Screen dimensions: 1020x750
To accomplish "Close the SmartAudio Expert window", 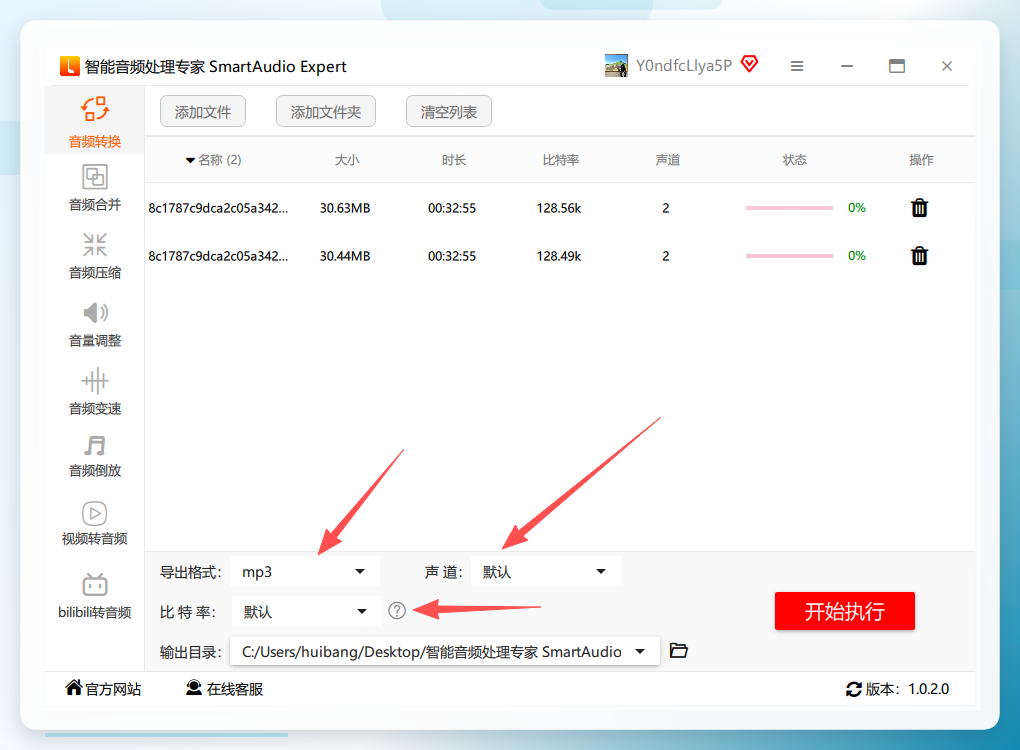I will [x=946, y=66].
